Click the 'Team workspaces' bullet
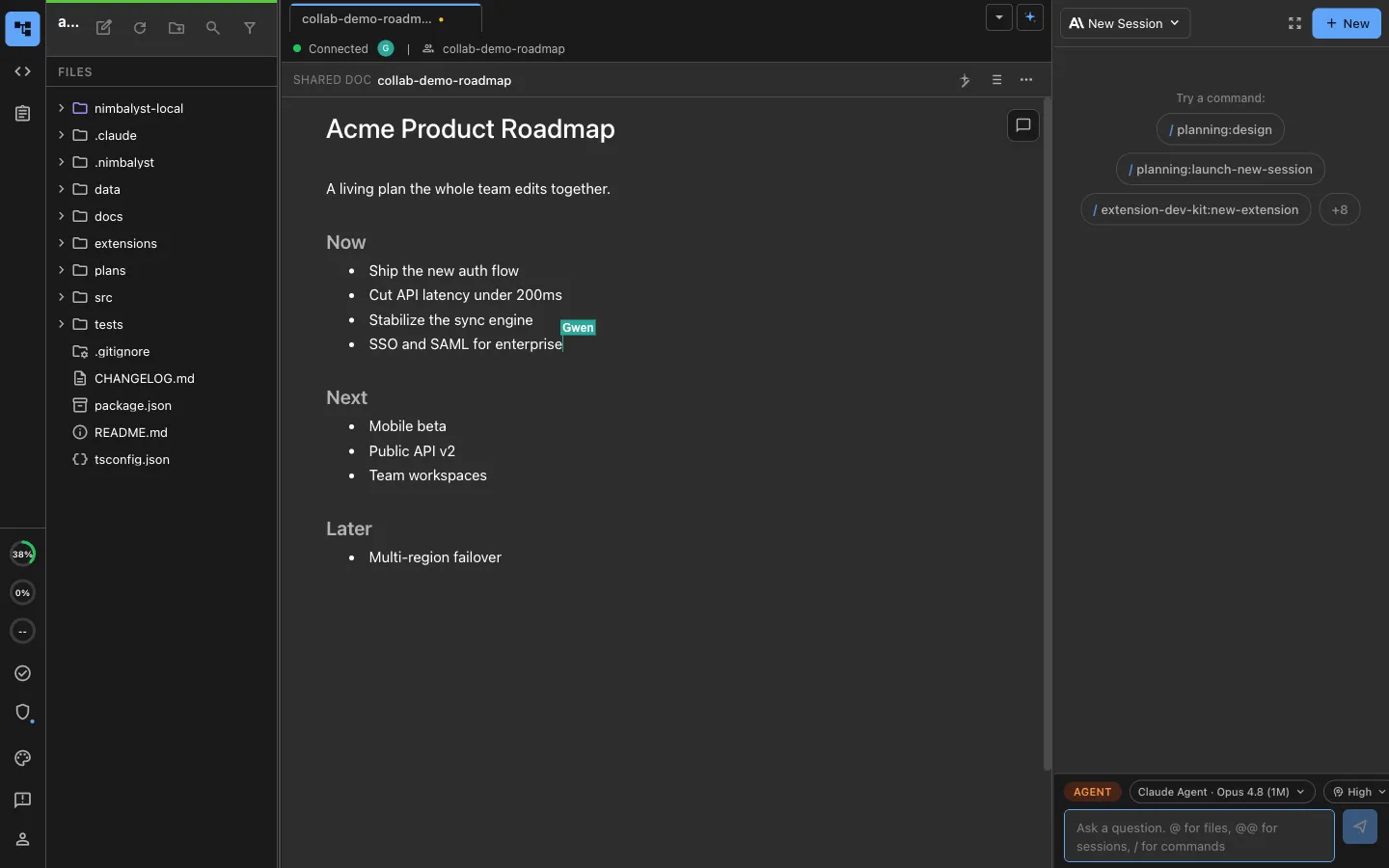Image resolution: width=1389 pixels, height=868 pixels. click(427, 475)
